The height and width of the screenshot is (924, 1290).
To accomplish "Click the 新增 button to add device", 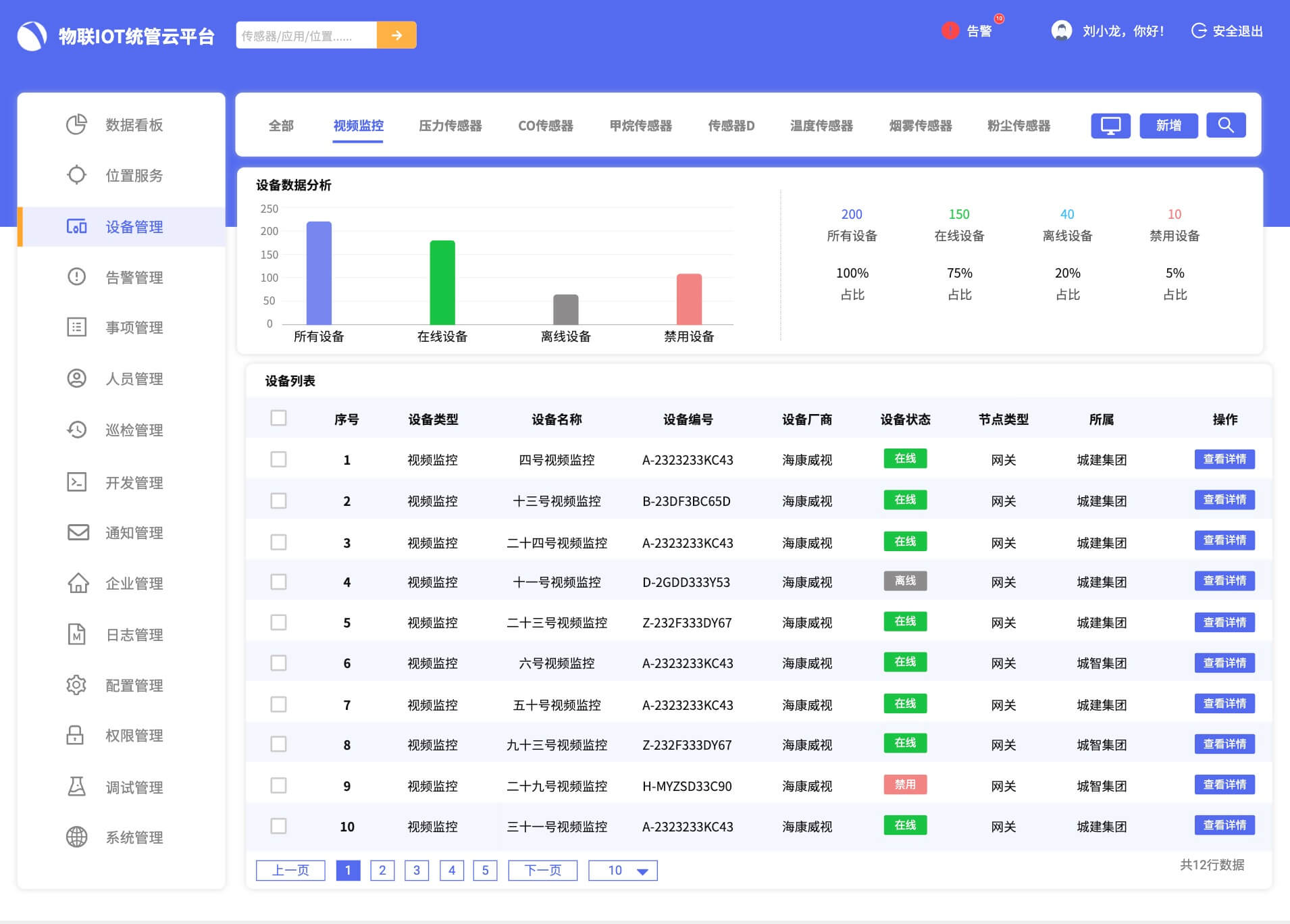I will click(1168, 125).
